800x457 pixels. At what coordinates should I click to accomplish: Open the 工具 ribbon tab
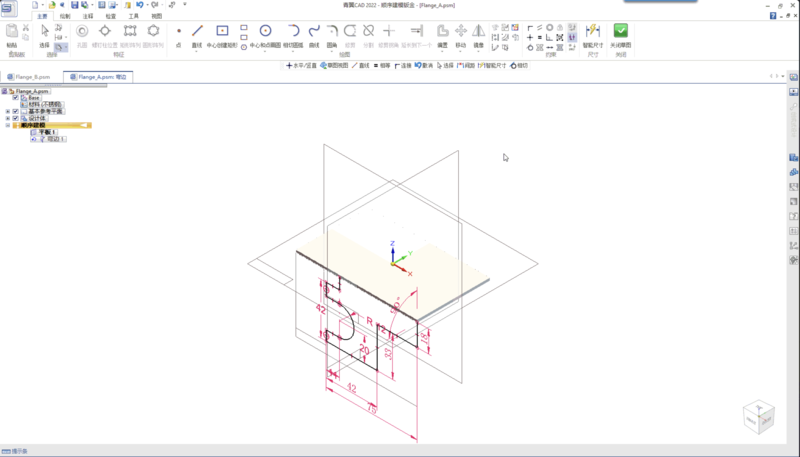pyautogui.click(x=134, y=17)
